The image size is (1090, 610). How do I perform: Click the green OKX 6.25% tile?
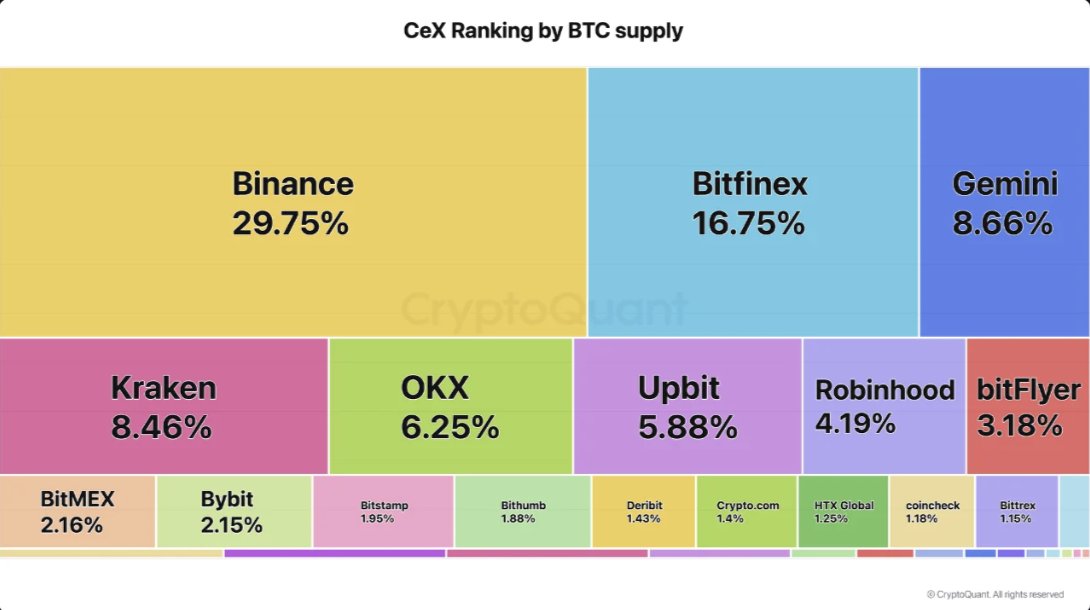tap(450, 406)
